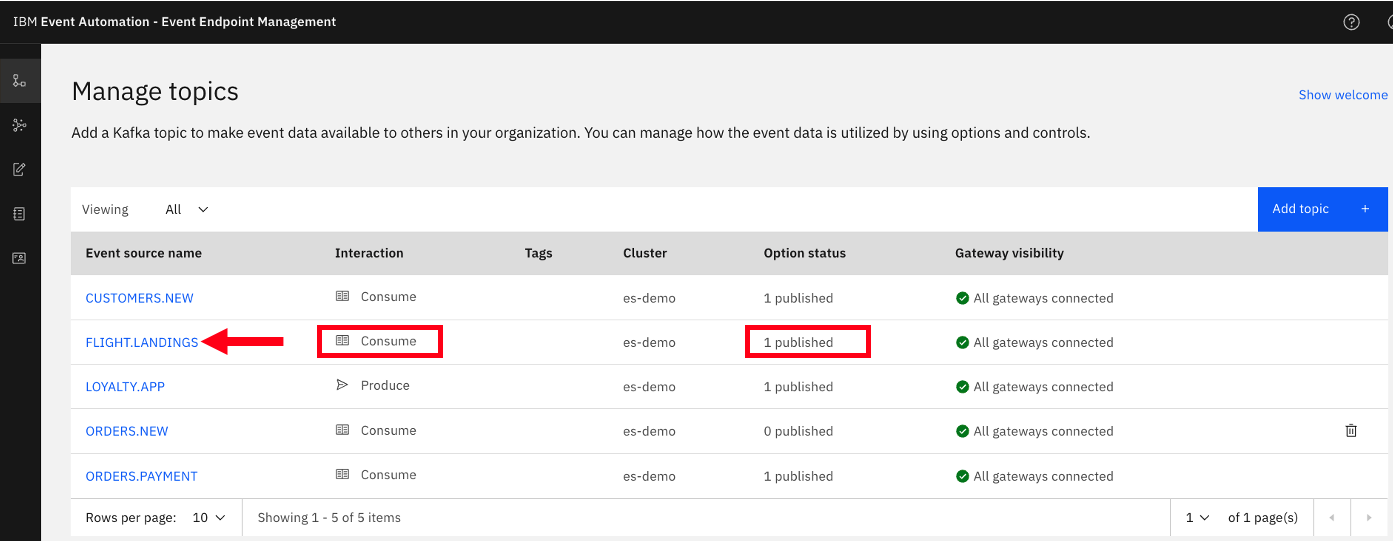1393x541 pixels.
Task: Delete the ORDERS.NEW topic with trash icon
Action: 1351,431
